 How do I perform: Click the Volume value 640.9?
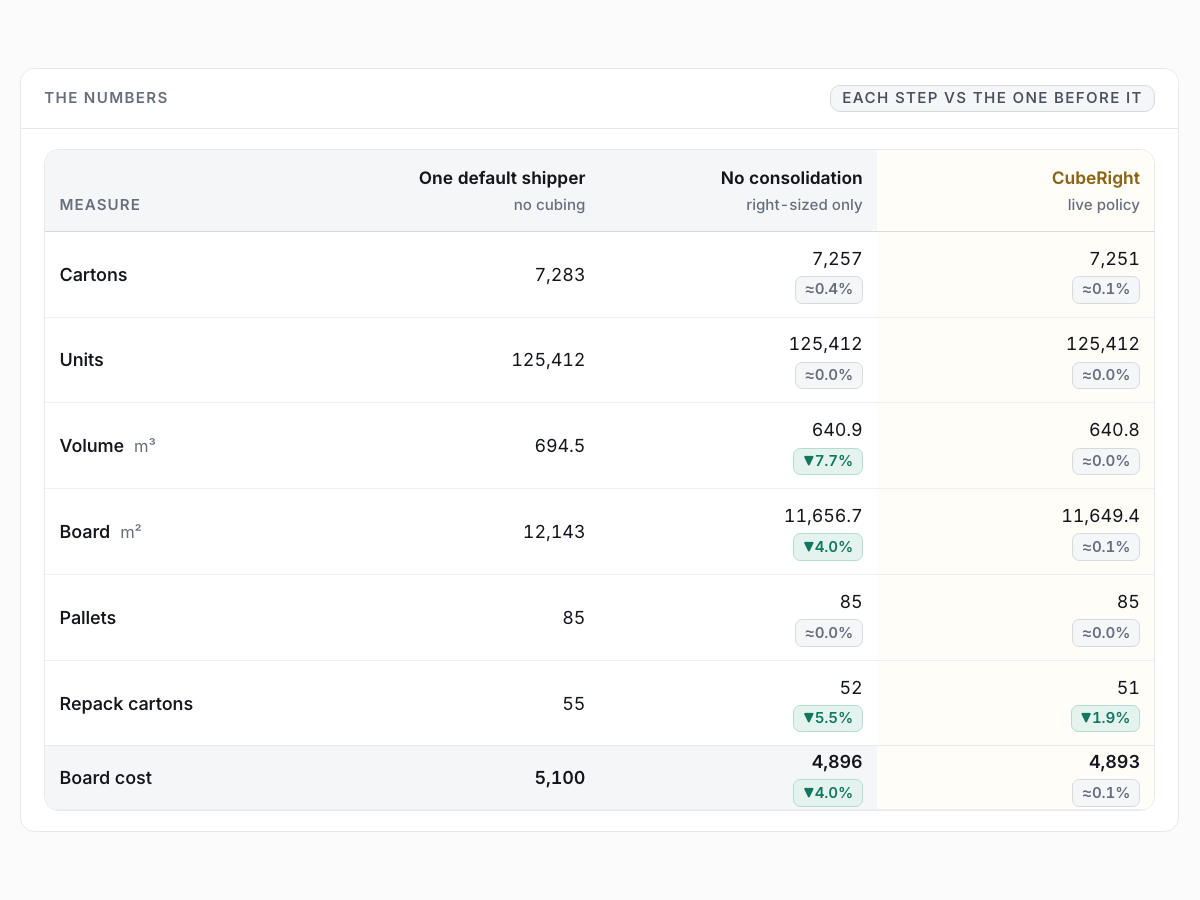[837, 430]
